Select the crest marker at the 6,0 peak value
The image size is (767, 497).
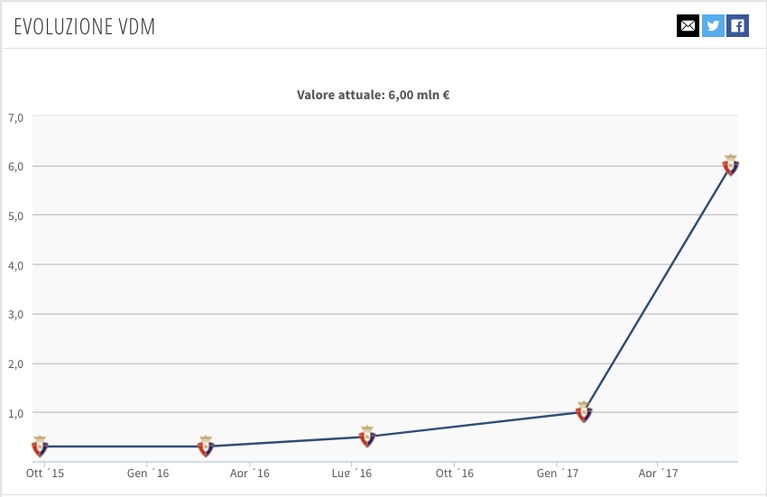click(x=730, y=165)
